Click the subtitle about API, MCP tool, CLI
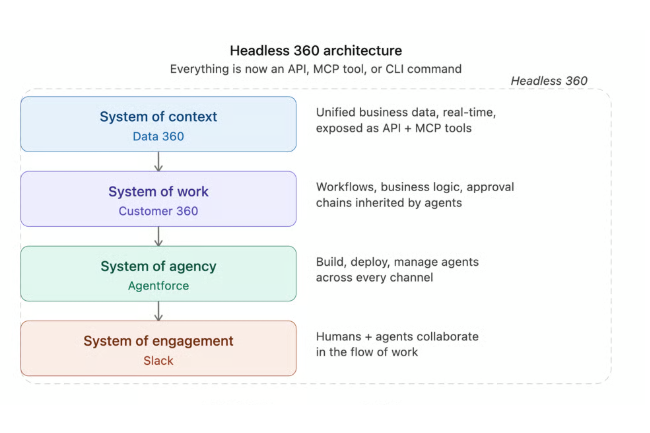The width and height of the screenshot is (650, 433). pyautogui.click(x=316, y=69)
